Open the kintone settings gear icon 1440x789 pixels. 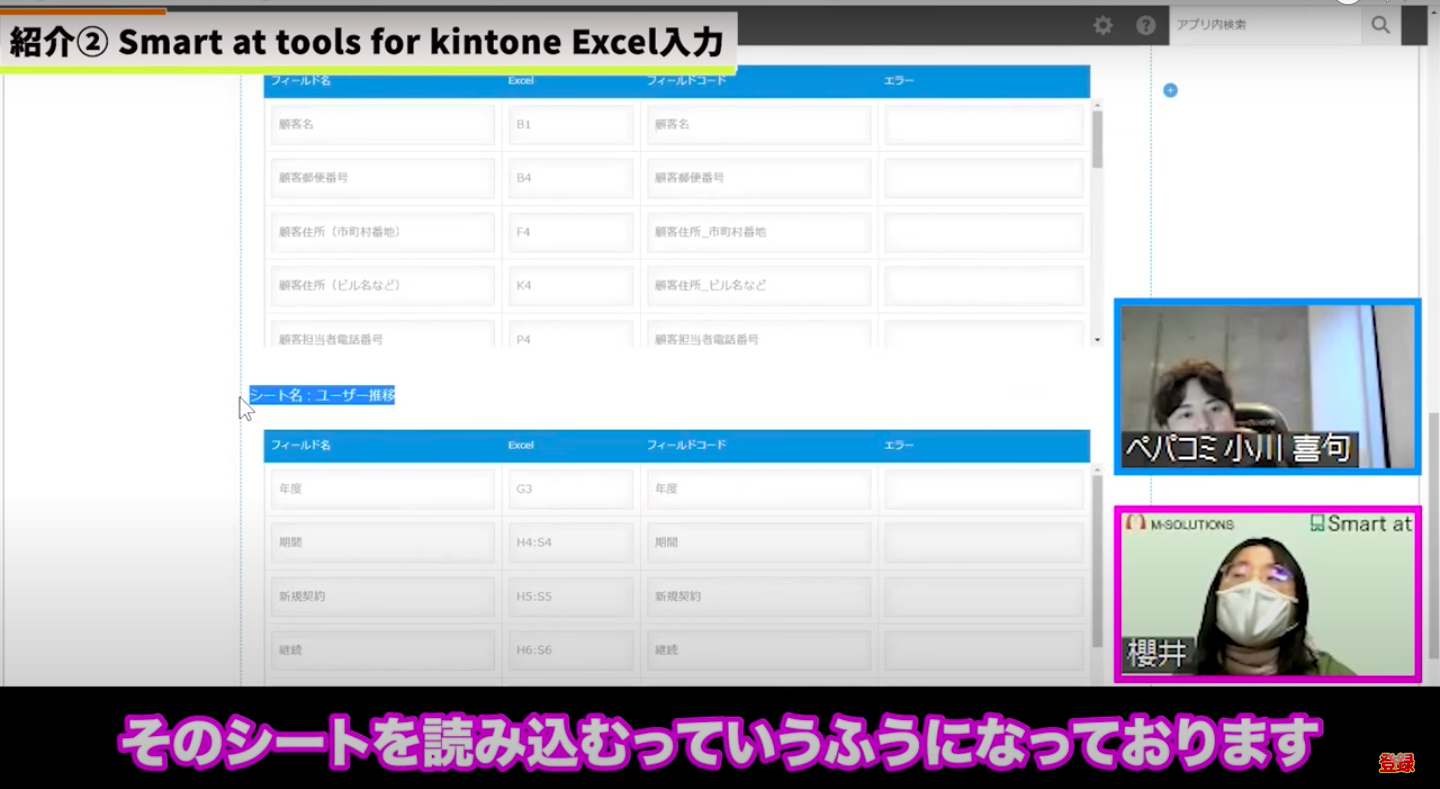coord(1103,26)
